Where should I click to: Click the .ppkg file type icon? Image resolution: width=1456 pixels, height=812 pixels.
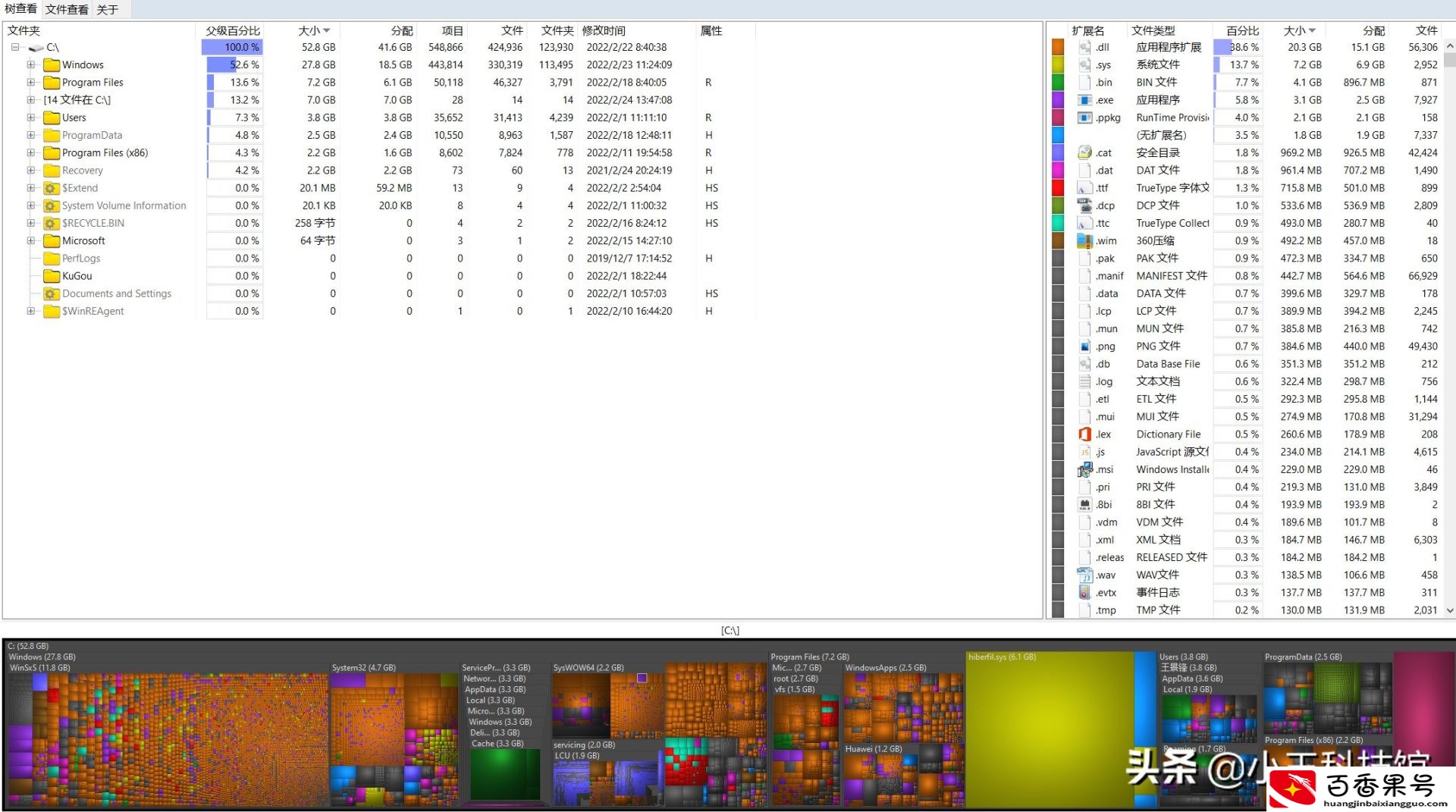[1084, 118]
